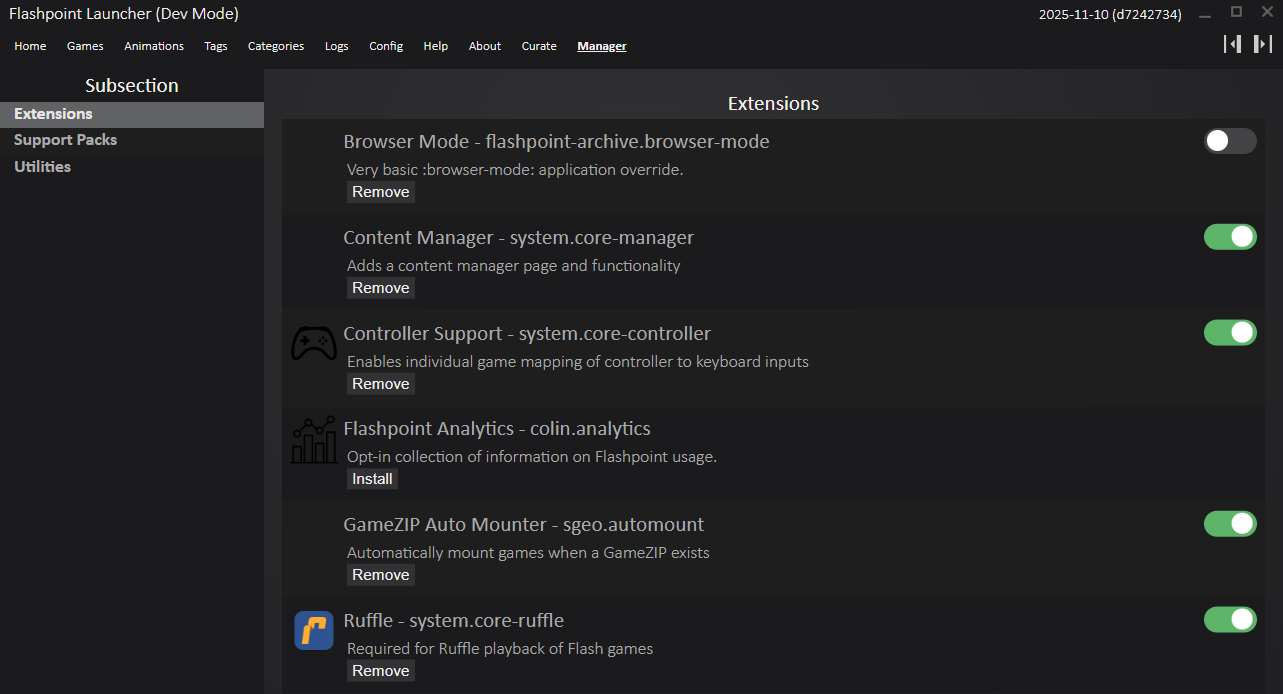This screenshot has height=694, width=1283.
Task: Collapse the right sidebar via top-right icon
Action: pyautogui.click(x=1263, y=44)
